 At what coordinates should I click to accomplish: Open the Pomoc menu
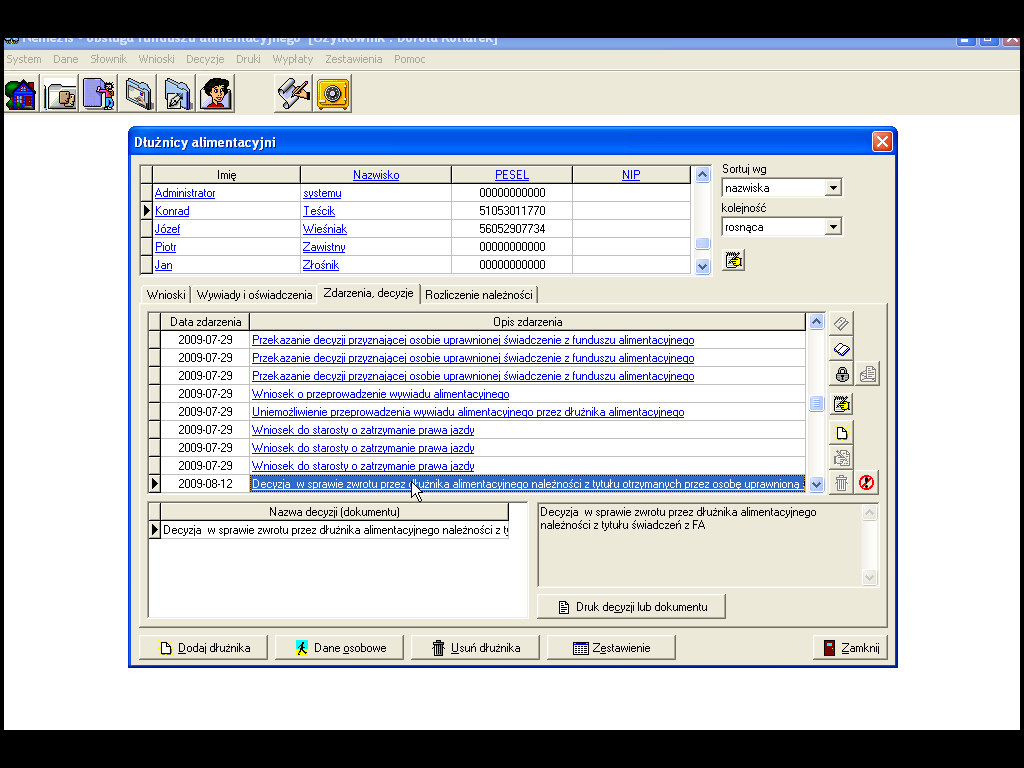409,59
